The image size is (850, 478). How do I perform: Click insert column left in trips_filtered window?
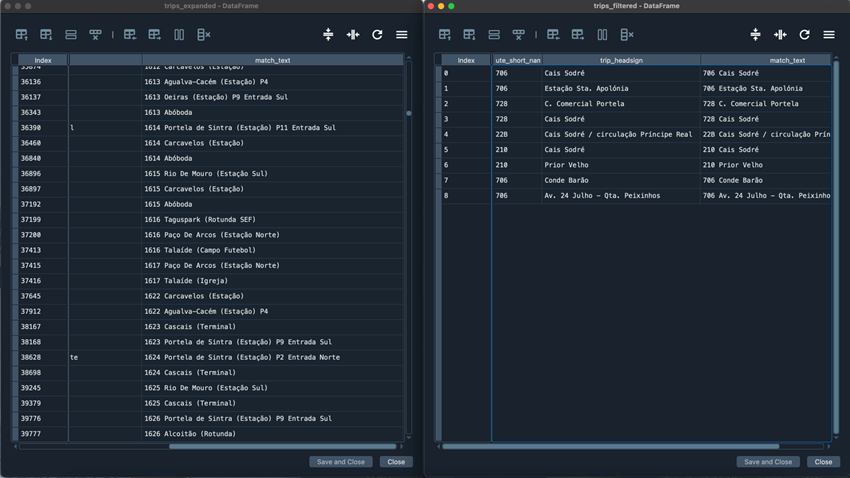(553, 35)
